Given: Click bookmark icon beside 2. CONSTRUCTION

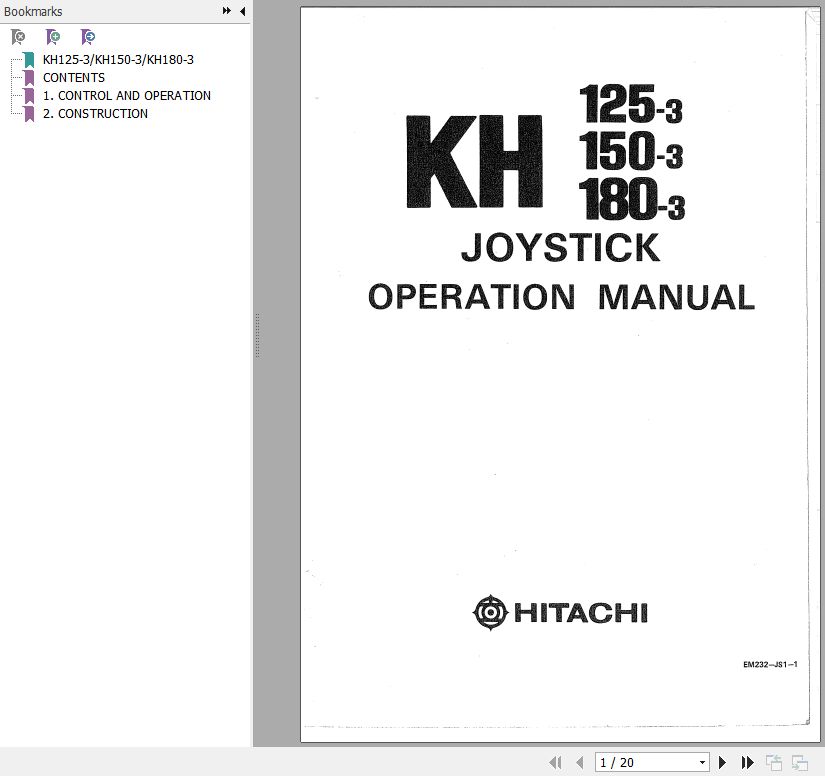Looking at the screenshot, I should (x=29, y=114).
